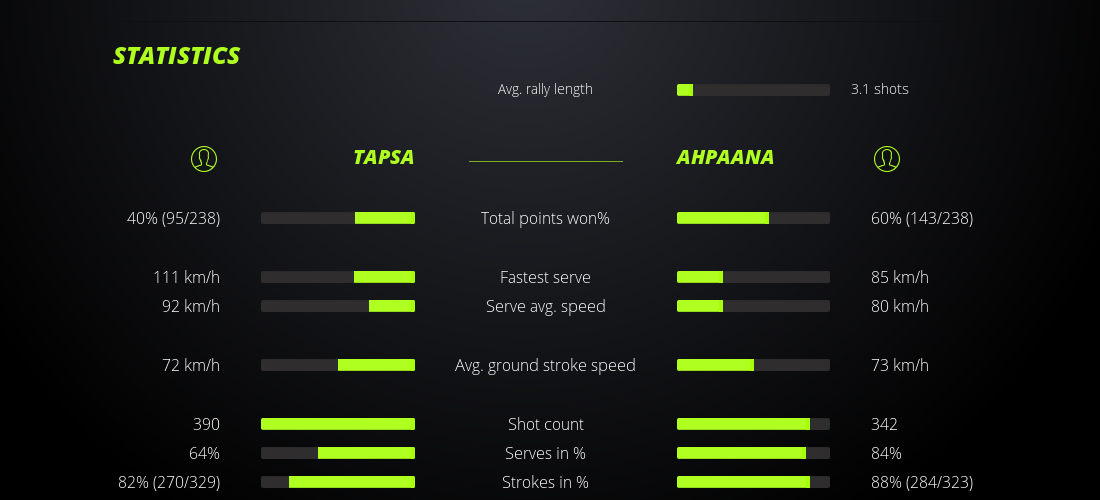Click Tapsa's Total points won bar
Viewport: 1100px width, 500px height.
tap(338, 218)
